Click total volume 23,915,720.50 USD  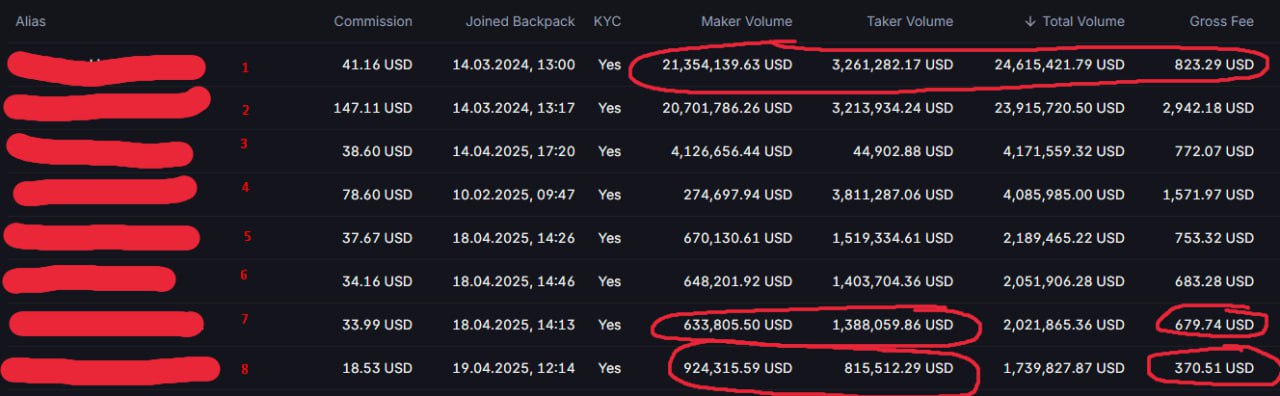(1059, 108)
